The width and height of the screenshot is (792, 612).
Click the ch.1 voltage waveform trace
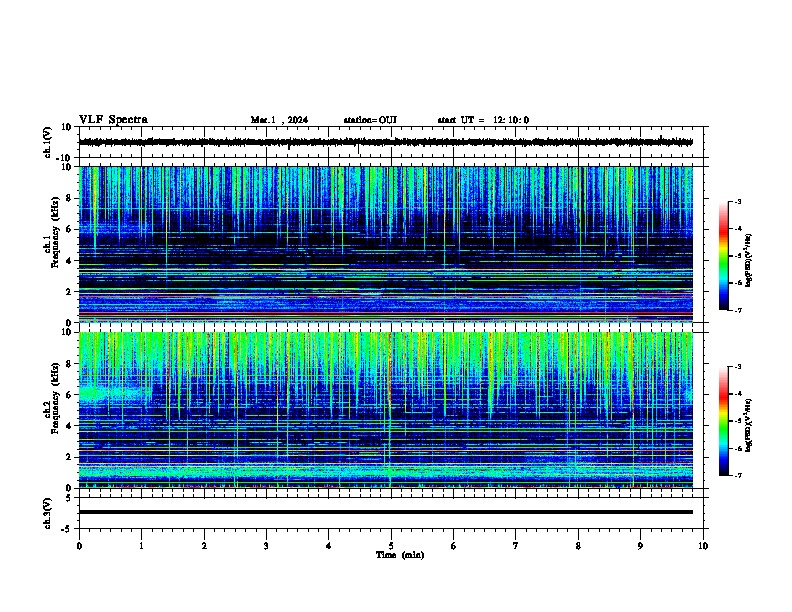pos(385,142)
